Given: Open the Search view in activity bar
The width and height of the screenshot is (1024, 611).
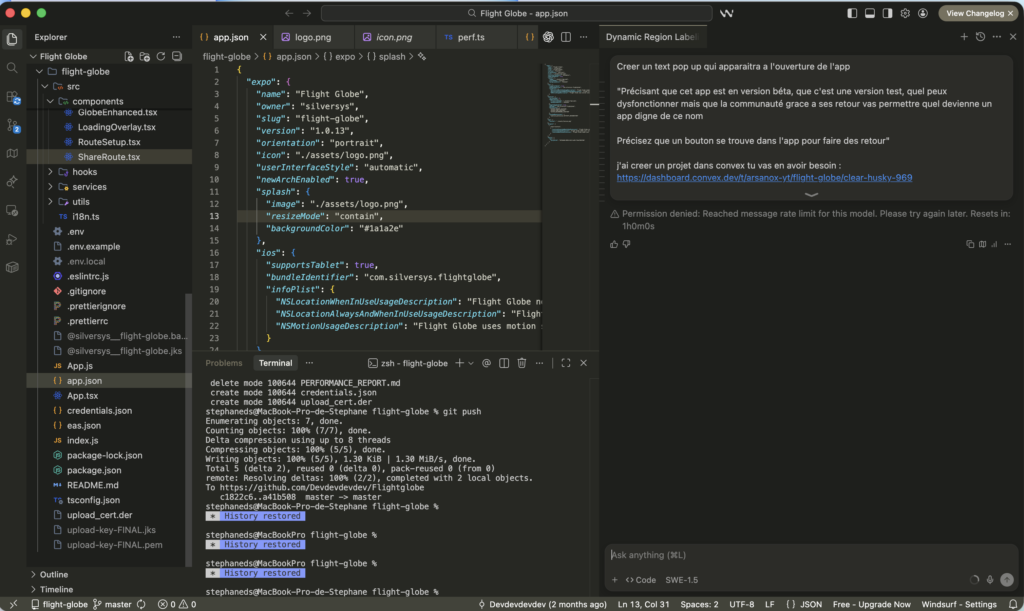Looking at the screenshot, I should click(12, 68).
